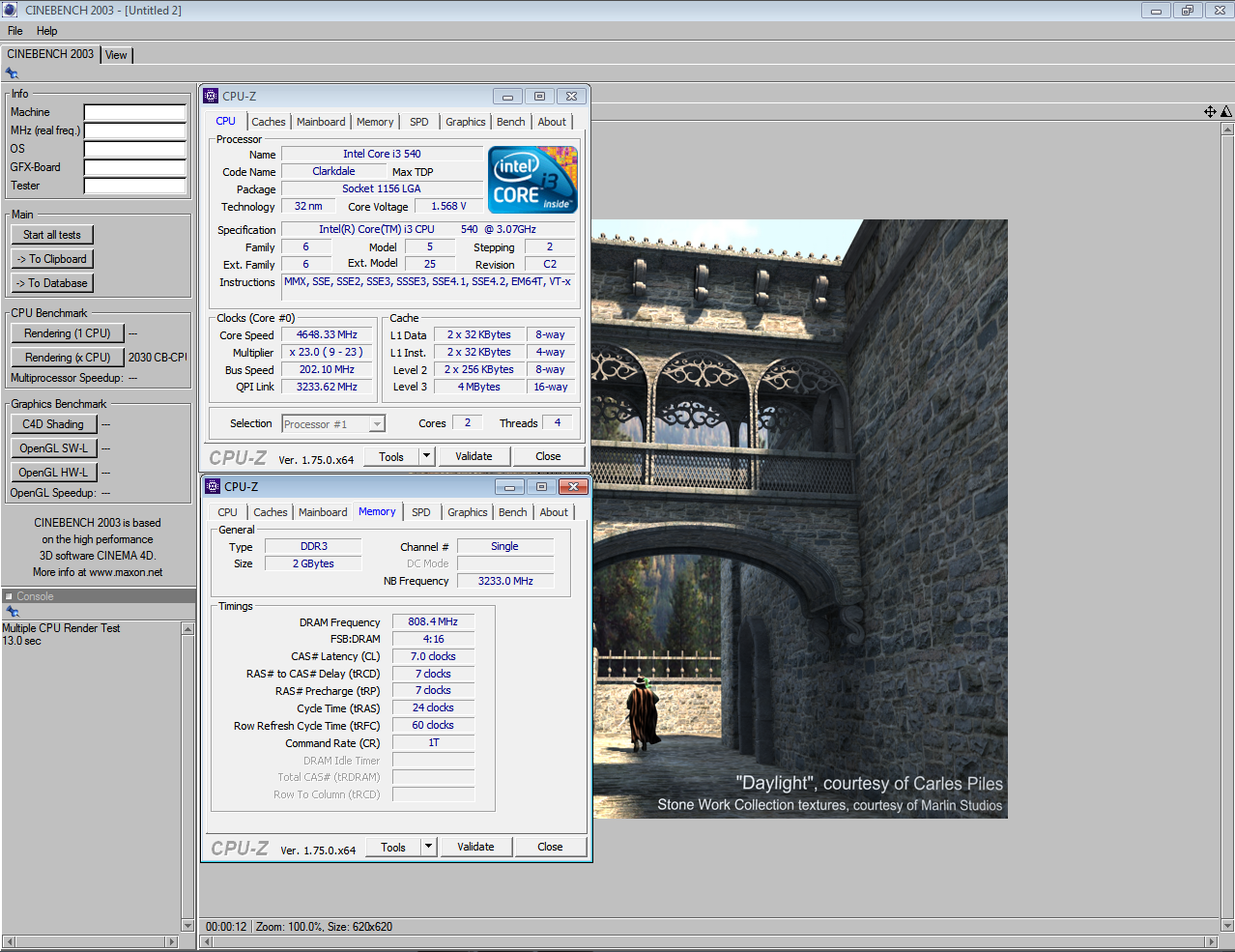Run the Rendering (x CPU) benchmark

tap(68, 358)
